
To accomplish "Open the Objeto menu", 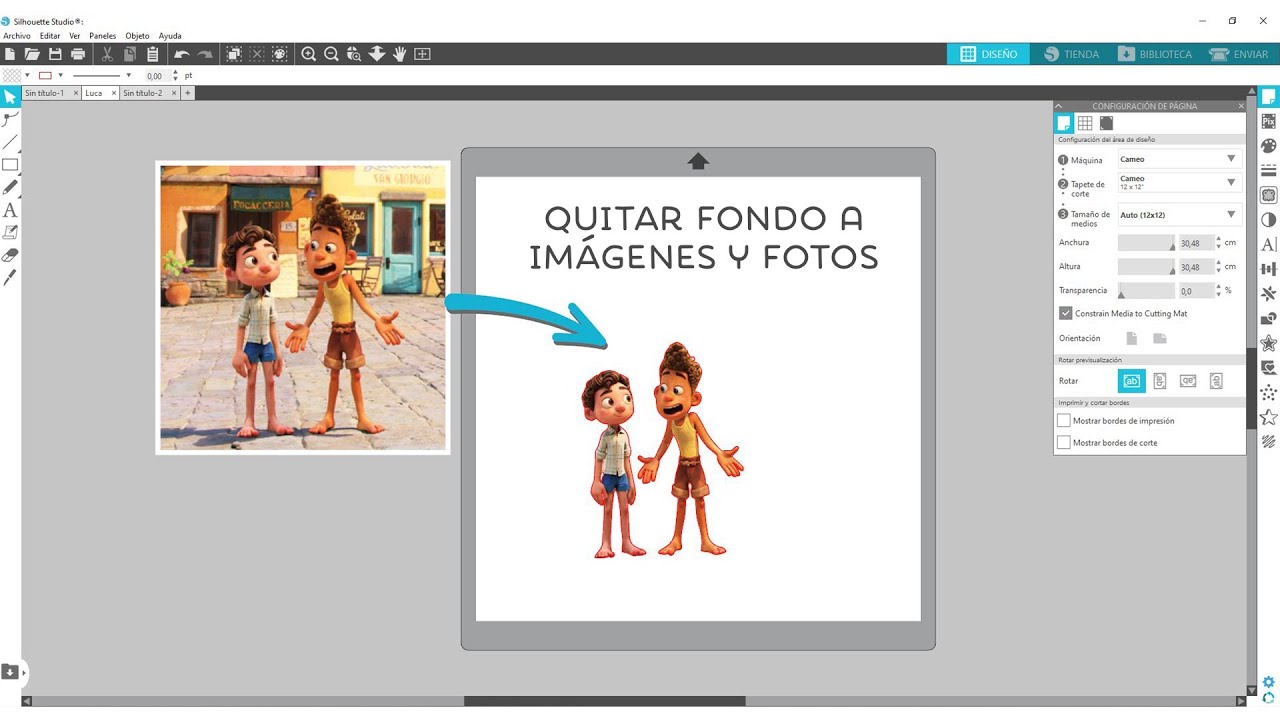I will coord(137,36).
